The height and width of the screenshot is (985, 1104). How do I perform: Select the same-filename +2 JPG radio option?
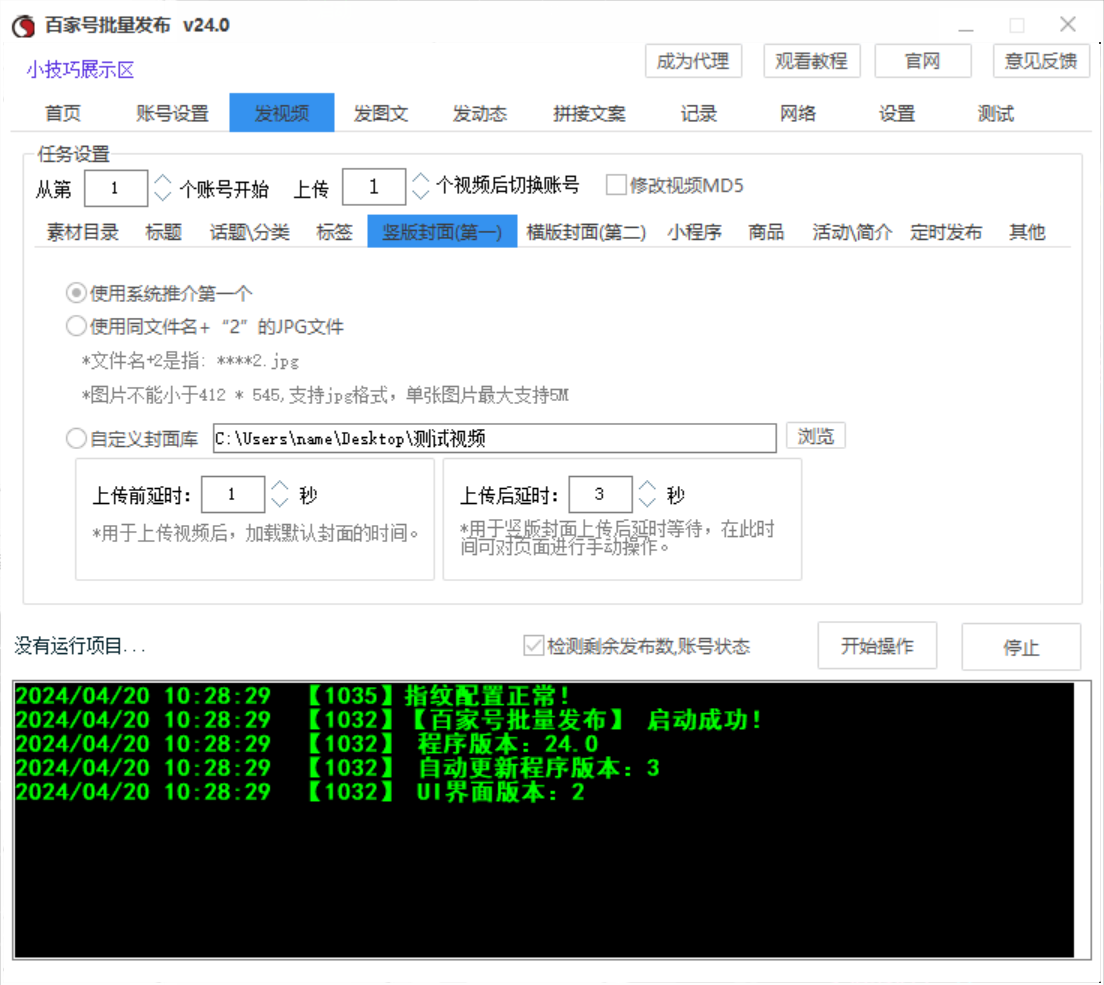(76, 326)
